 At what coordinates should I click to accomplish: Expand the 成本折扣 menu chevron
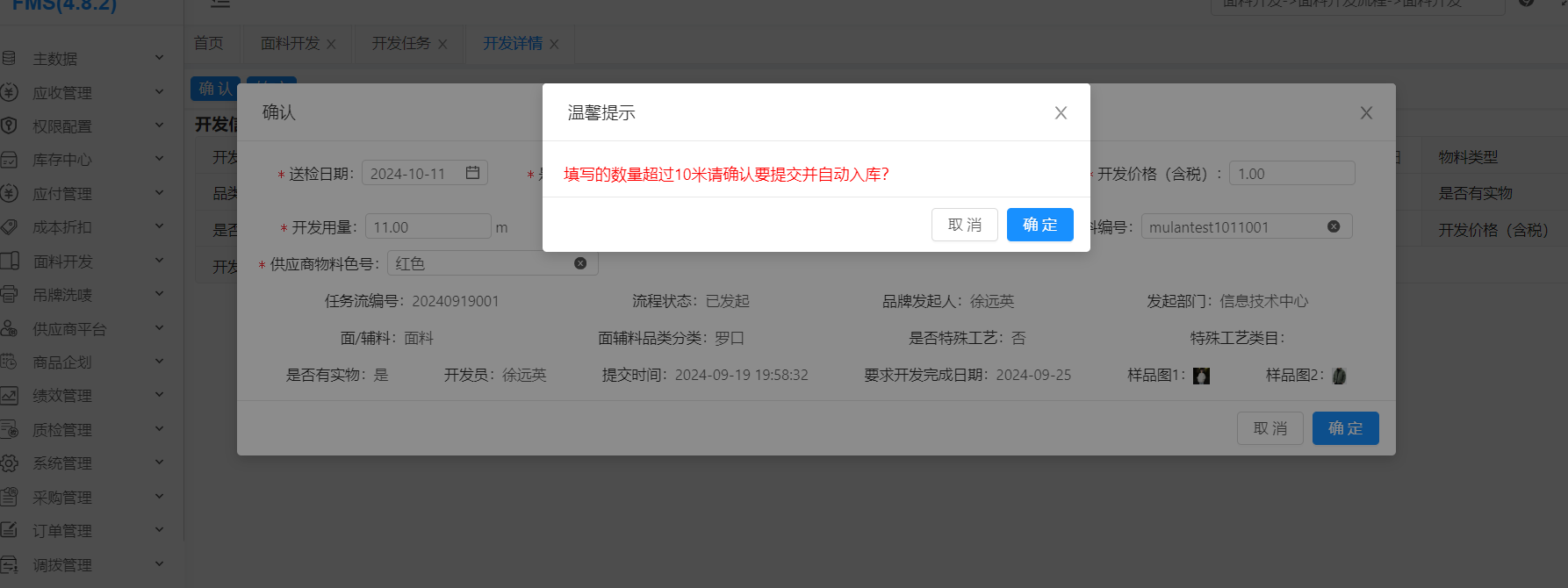[159, 226]
